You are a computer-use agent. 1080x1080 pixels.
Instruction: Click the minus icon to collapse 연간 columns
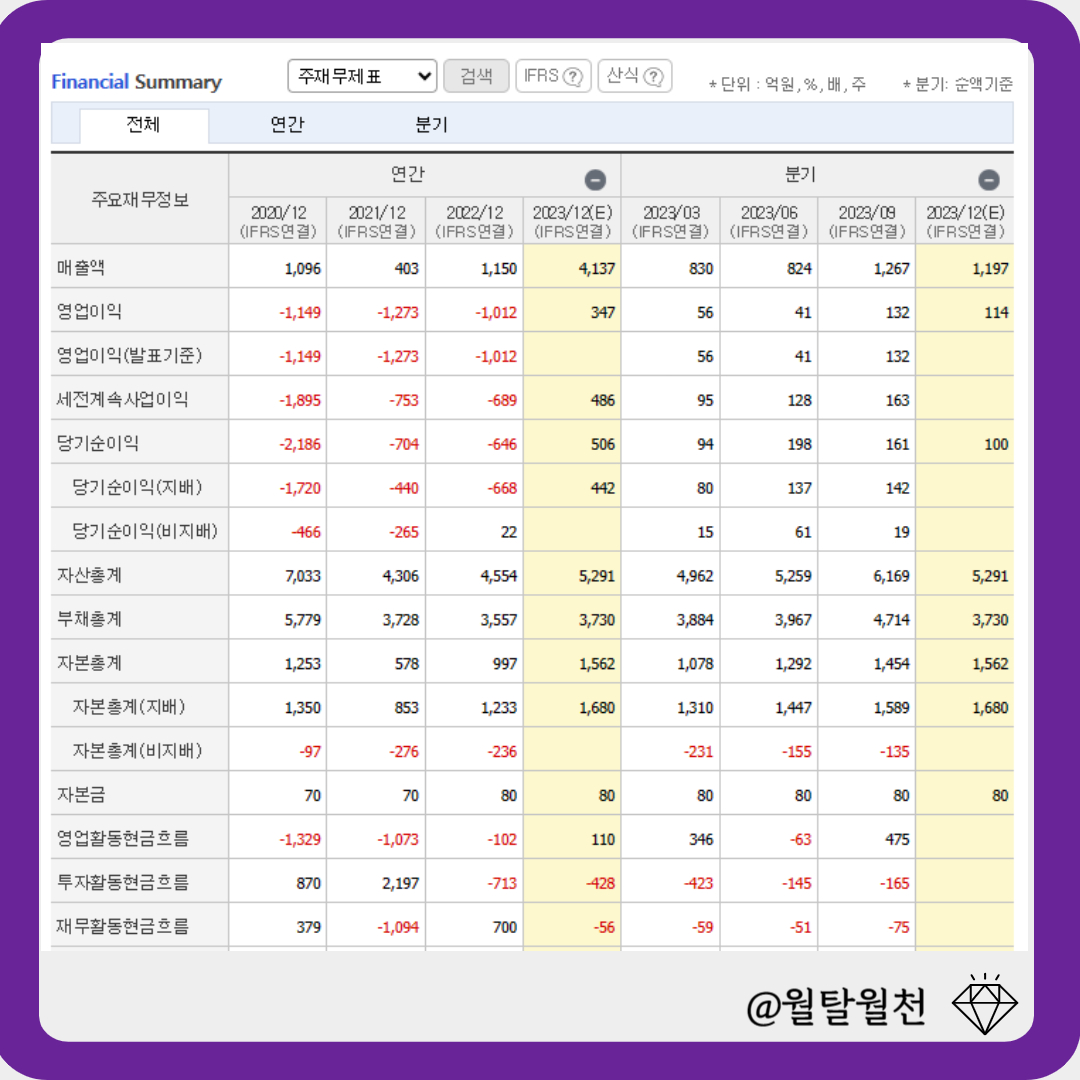(x=596, y=180)
